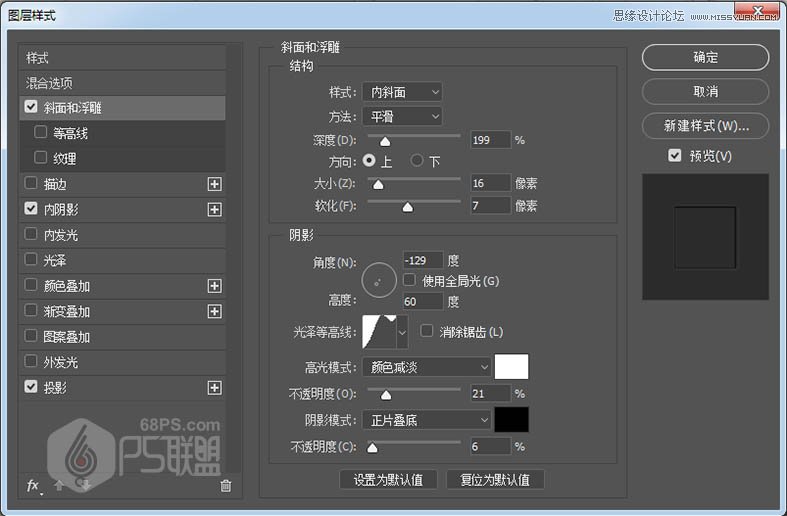Click highlight 不透明度(O) slider handle
Viewport: 787px width, 516px height.
(x=385, y=395)
